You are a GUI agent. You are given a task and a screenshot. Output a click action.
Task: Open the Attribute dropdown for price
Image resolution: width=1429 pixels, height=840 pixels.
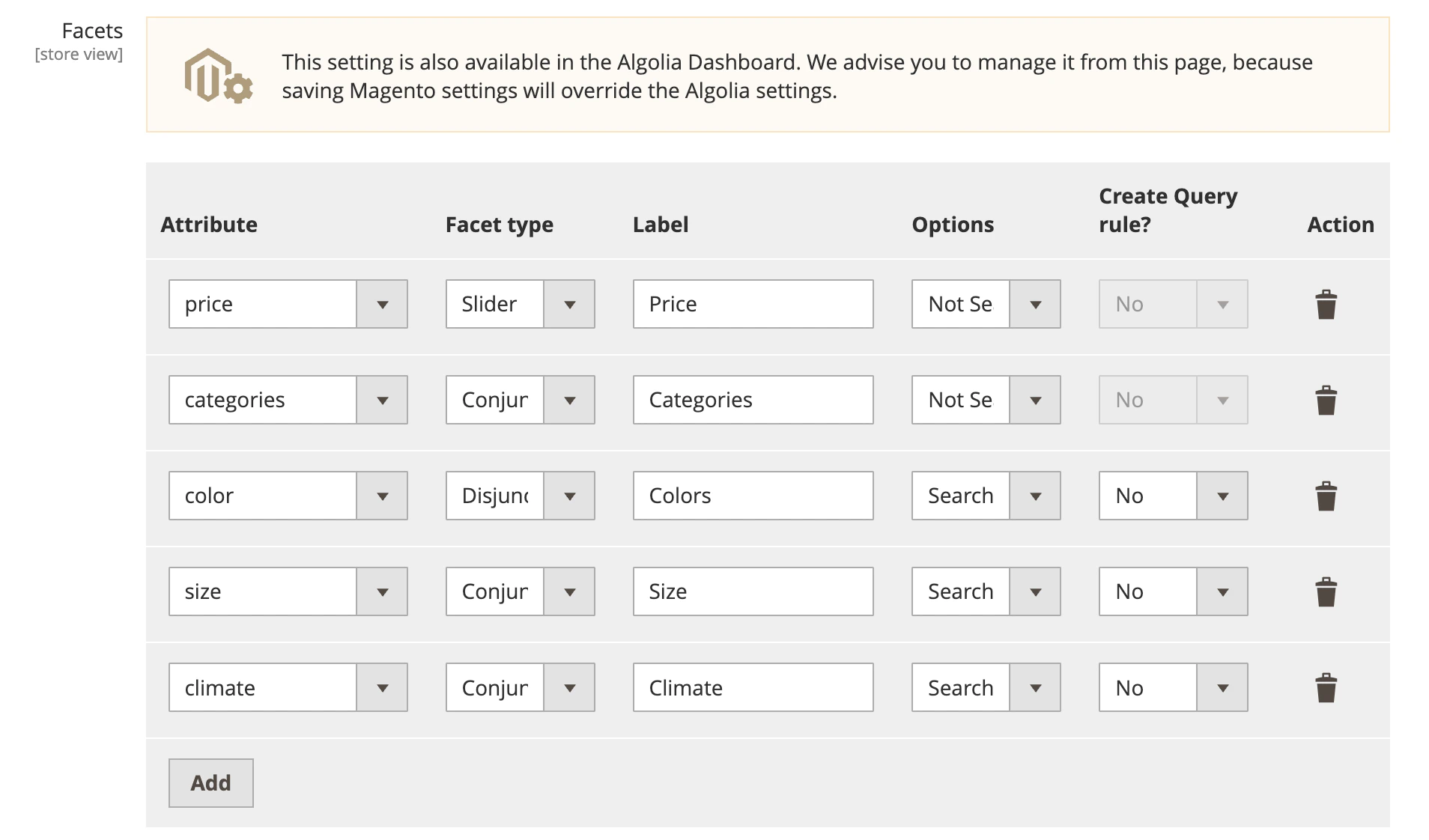[x=383, y=304]
